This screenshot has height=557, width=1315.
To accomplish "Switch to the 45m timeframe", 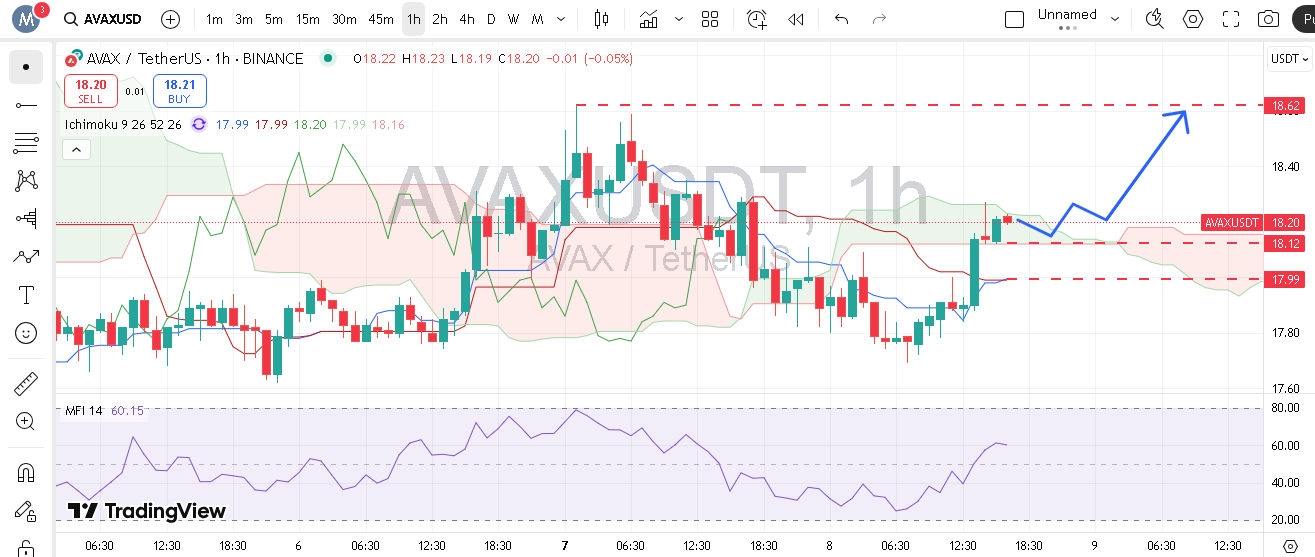I will tap(380, 19).
